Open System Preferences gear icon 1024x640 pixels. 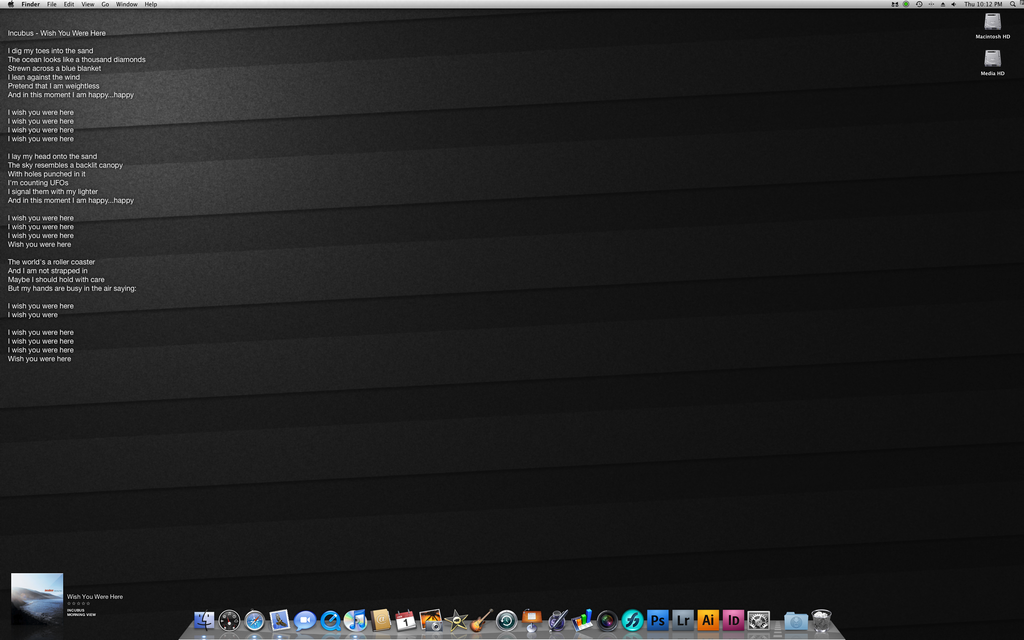coord(758,620)
